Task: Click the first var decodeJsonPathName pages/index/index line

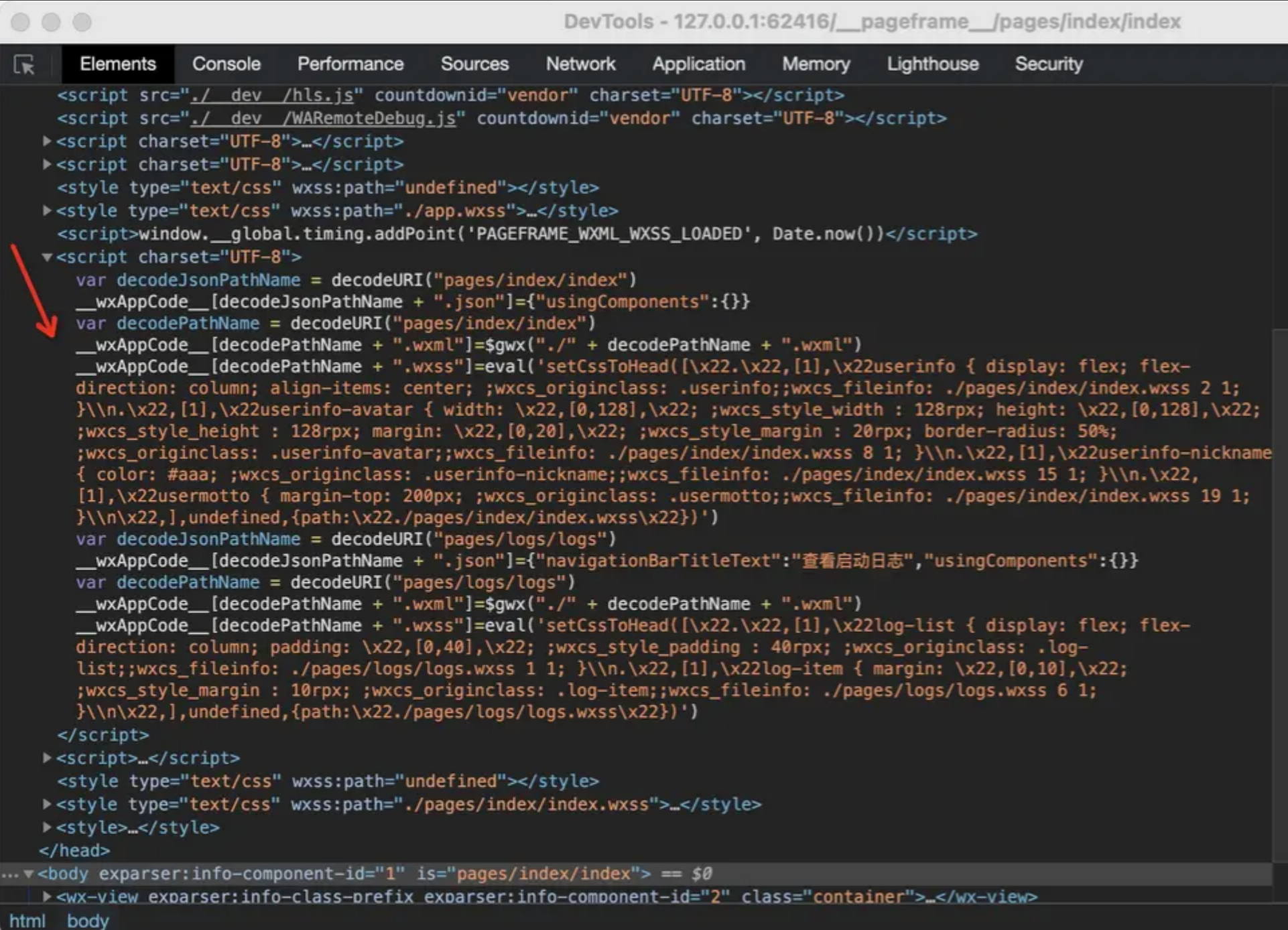Action: [356, 280]
